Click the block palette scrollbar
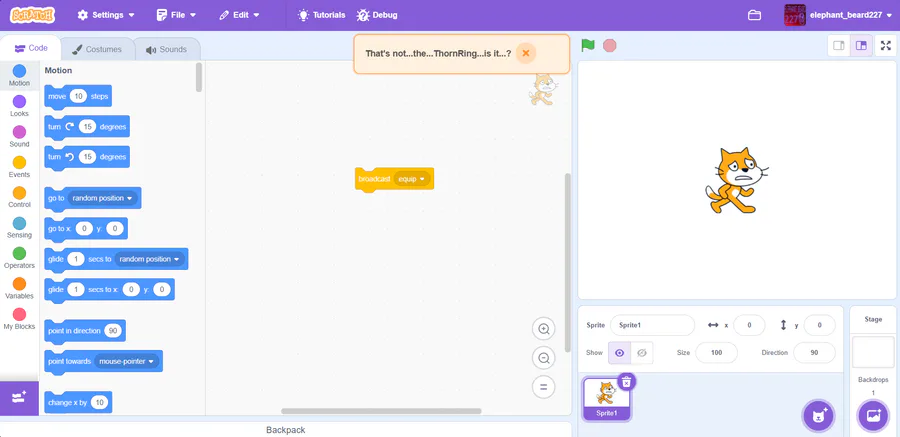This screenshot has width=900, height=437. click(199, 77)
